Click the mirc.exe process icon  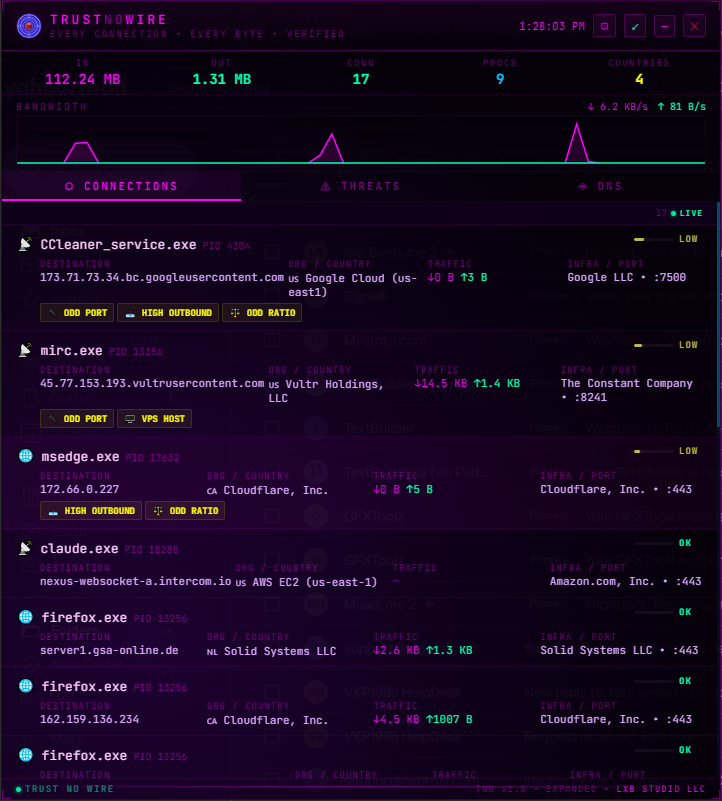[x=25, y=350]
